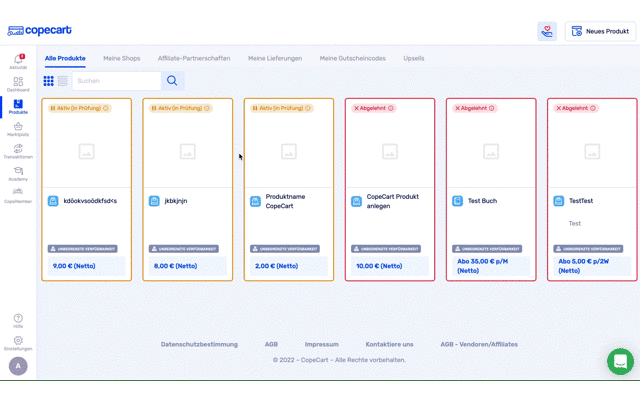
Task: Open the chat support bubble
Action: click(x=620, y=361)
